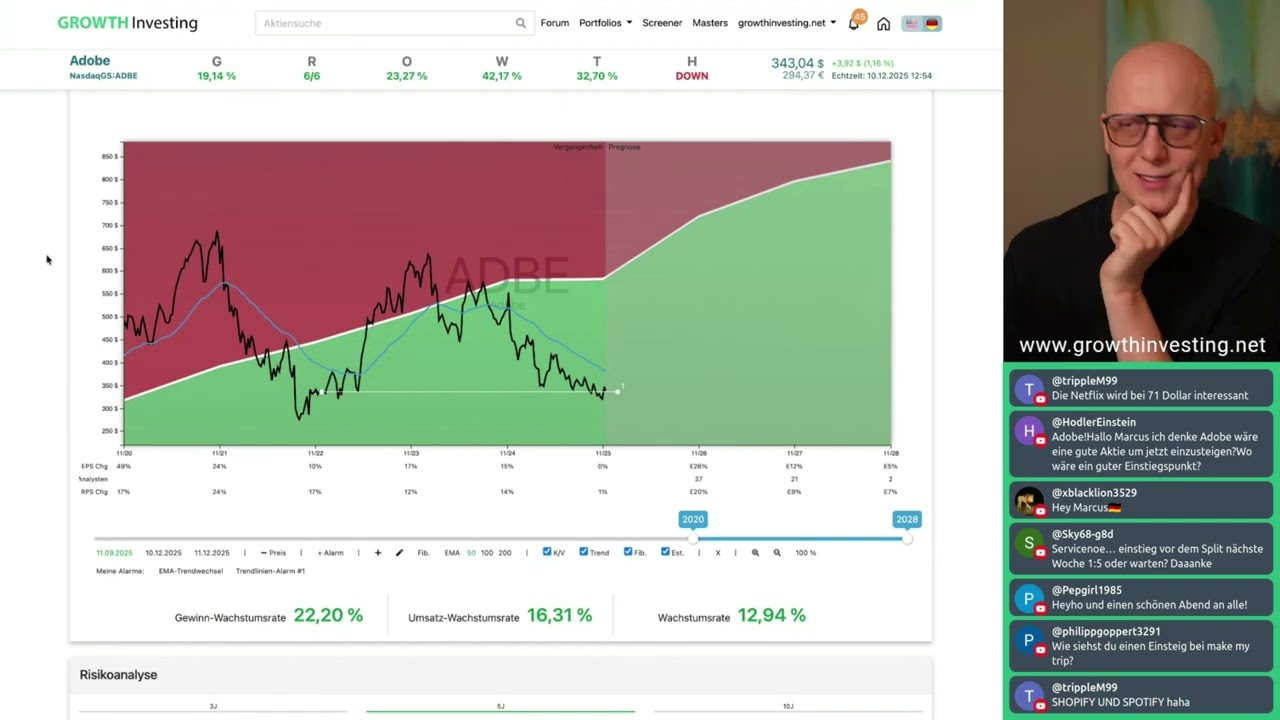Viewport: 1280px width, 720px height.
Task: Click the 343,04 $ price
Action: (797, 63)
